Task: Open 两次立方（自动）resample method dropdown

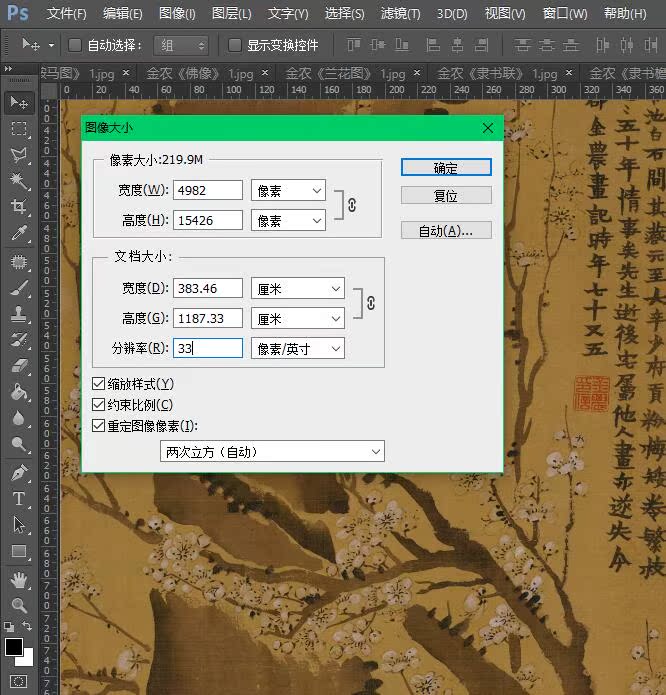Action: 272,452
